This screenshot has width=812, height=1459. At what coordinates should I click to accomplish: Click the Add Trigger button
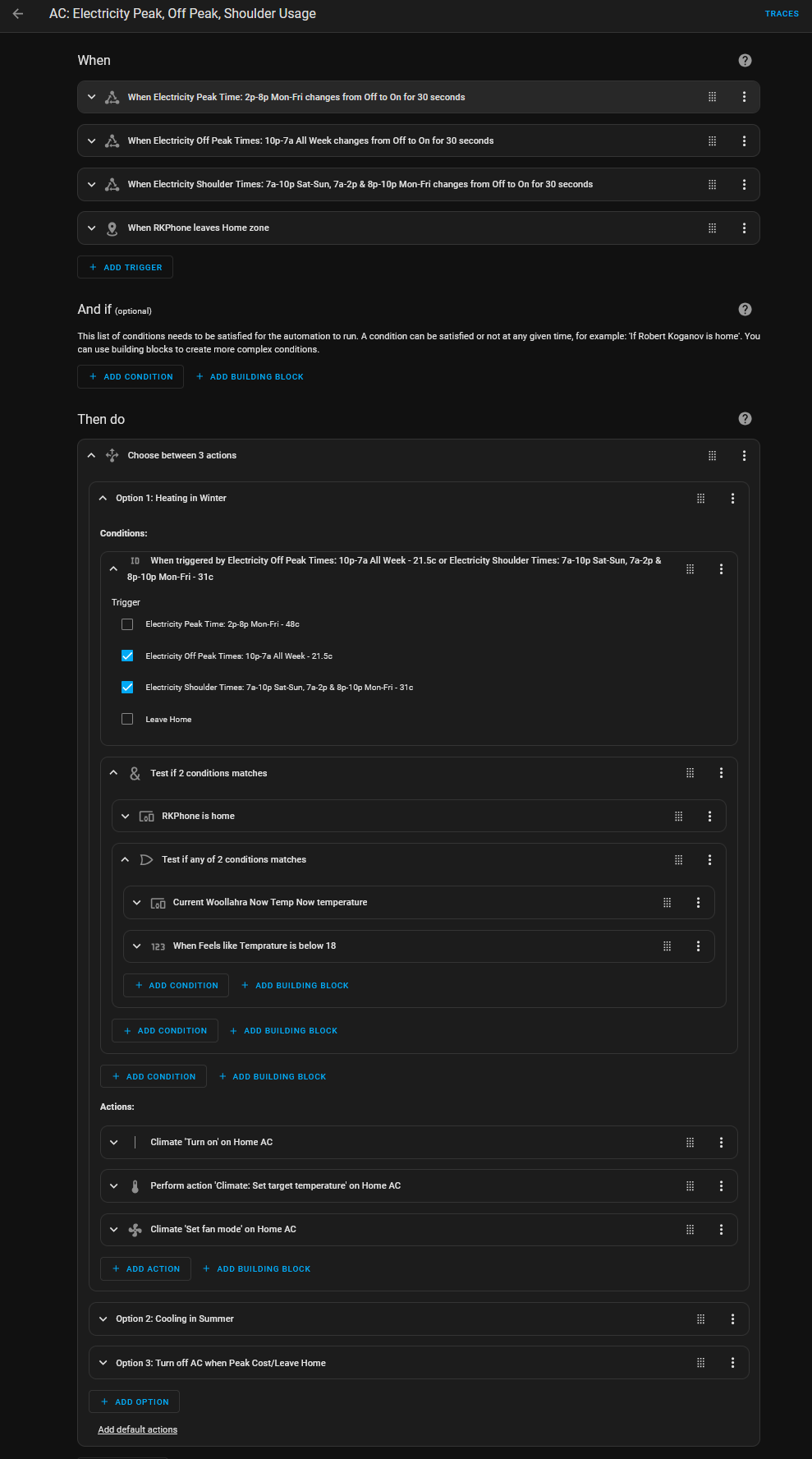coord(125,268)
